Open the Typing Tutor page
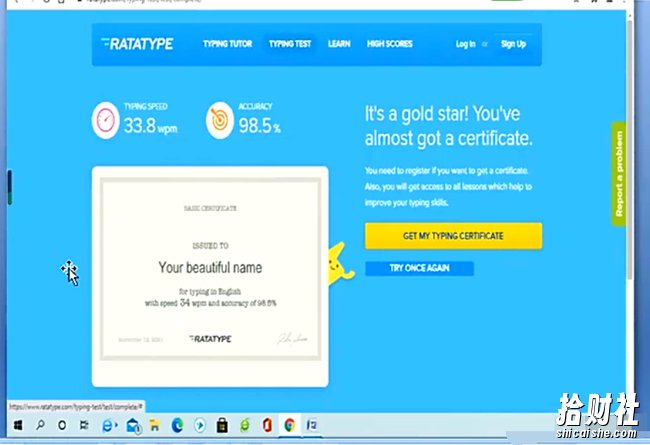650x445 pixels. (227, 44)
